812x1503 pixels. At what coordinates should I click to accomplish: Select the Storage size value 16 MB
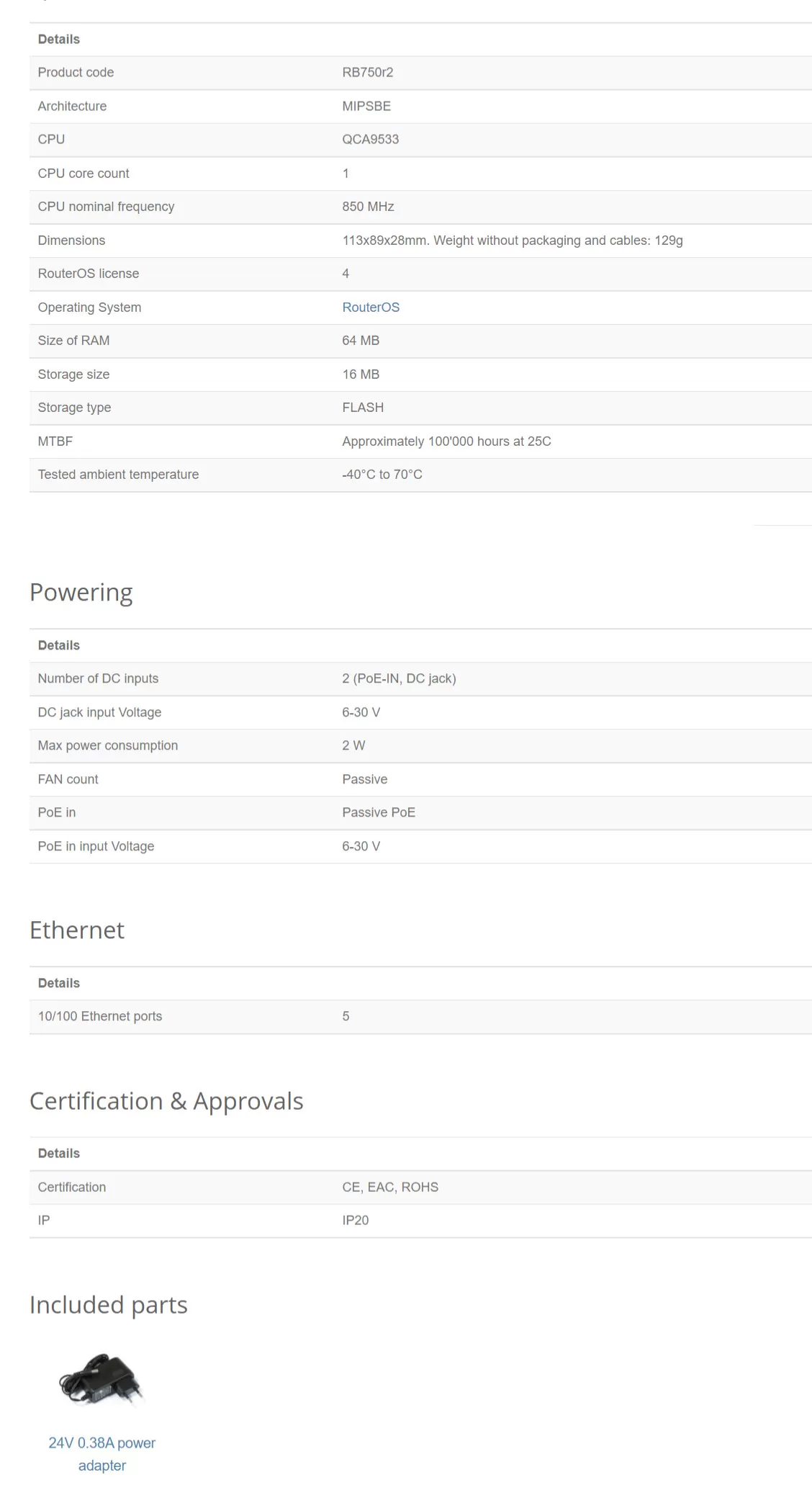click(x=361, y=374)
